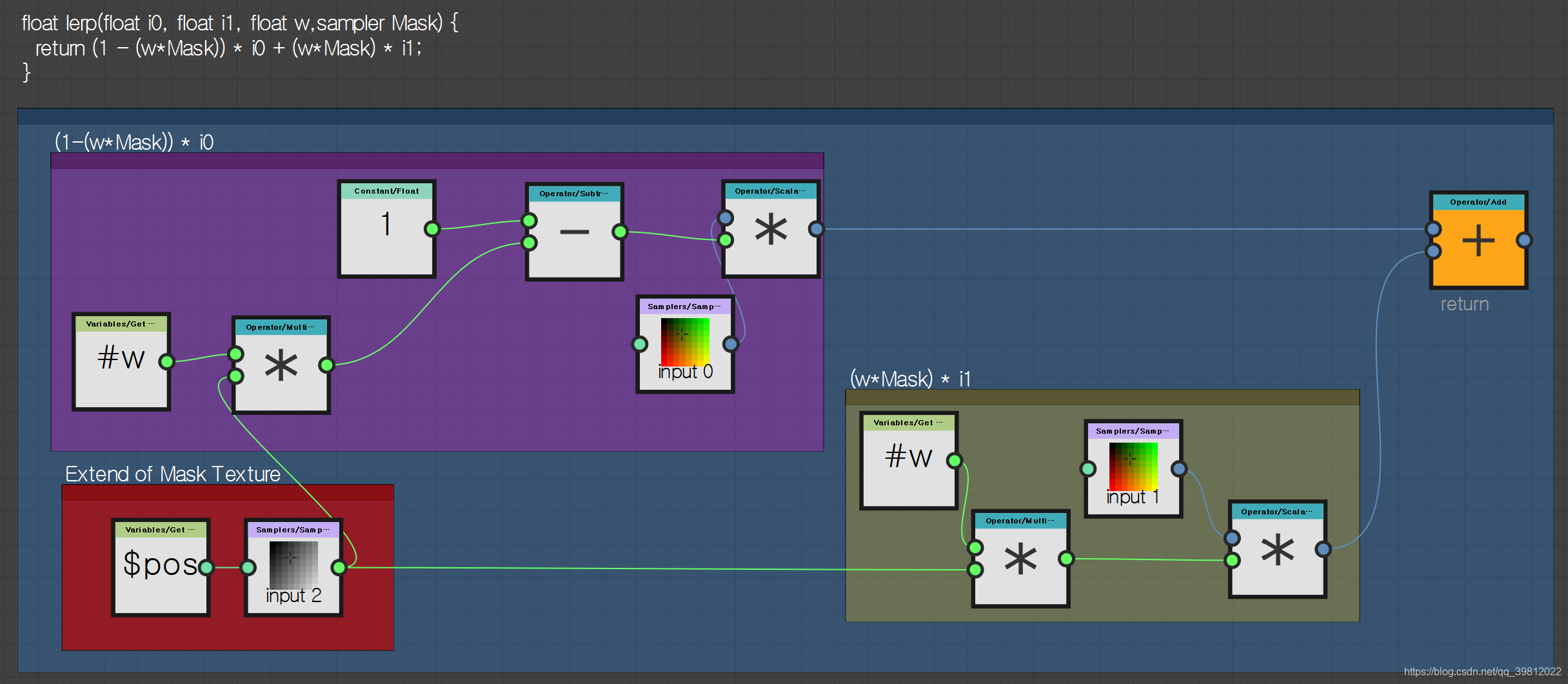1568x684 pixels.
Task: Click the output port of $pos node
Action: [206, 568]
